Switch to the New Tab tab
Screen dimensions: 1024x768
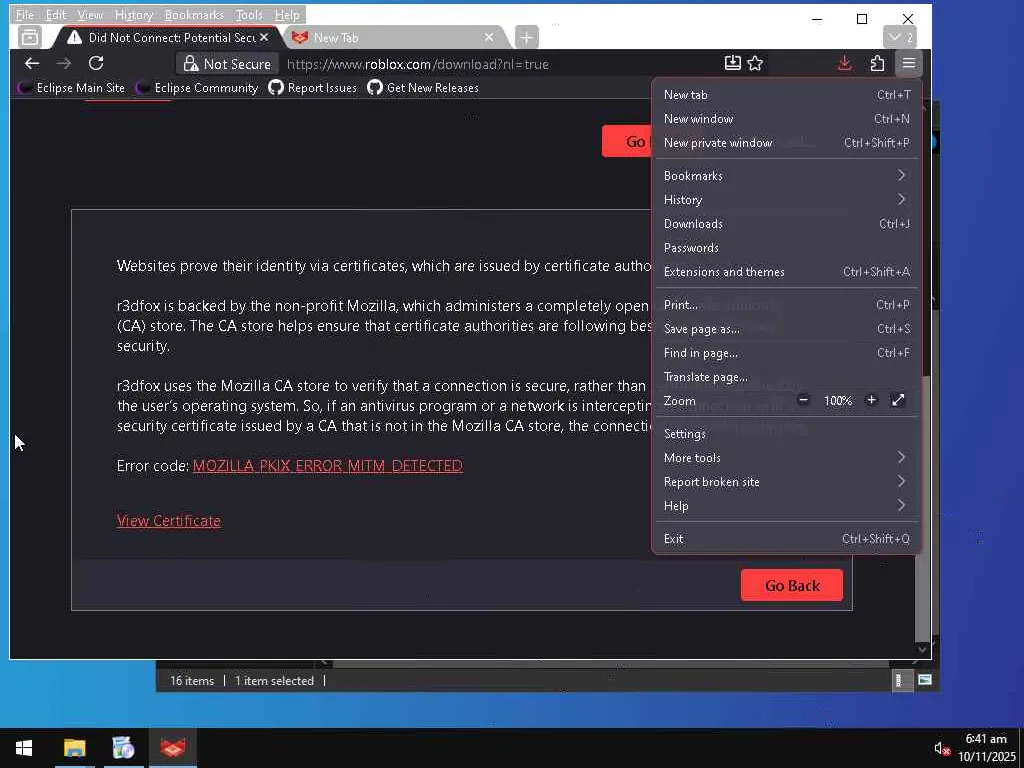point(392,37)
